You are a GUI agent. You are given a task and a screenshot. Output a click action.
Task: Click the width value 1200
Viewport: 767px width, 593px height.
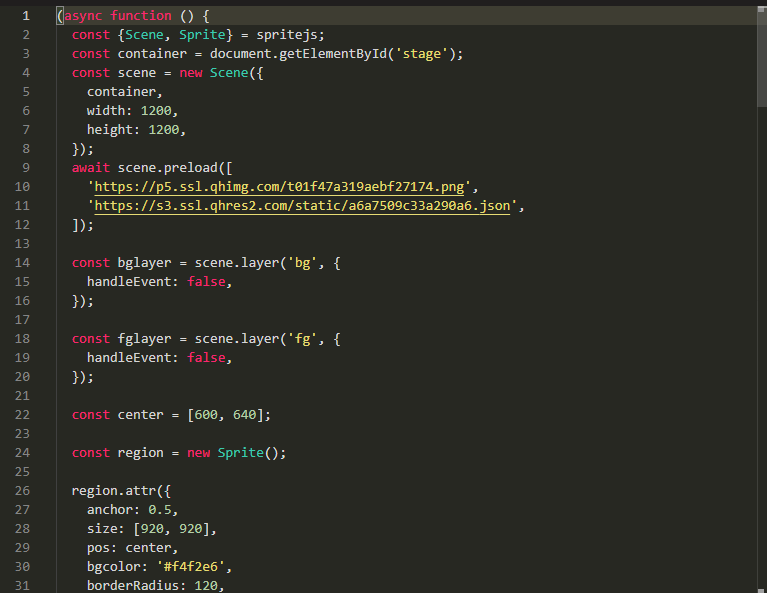coord(156,111)
